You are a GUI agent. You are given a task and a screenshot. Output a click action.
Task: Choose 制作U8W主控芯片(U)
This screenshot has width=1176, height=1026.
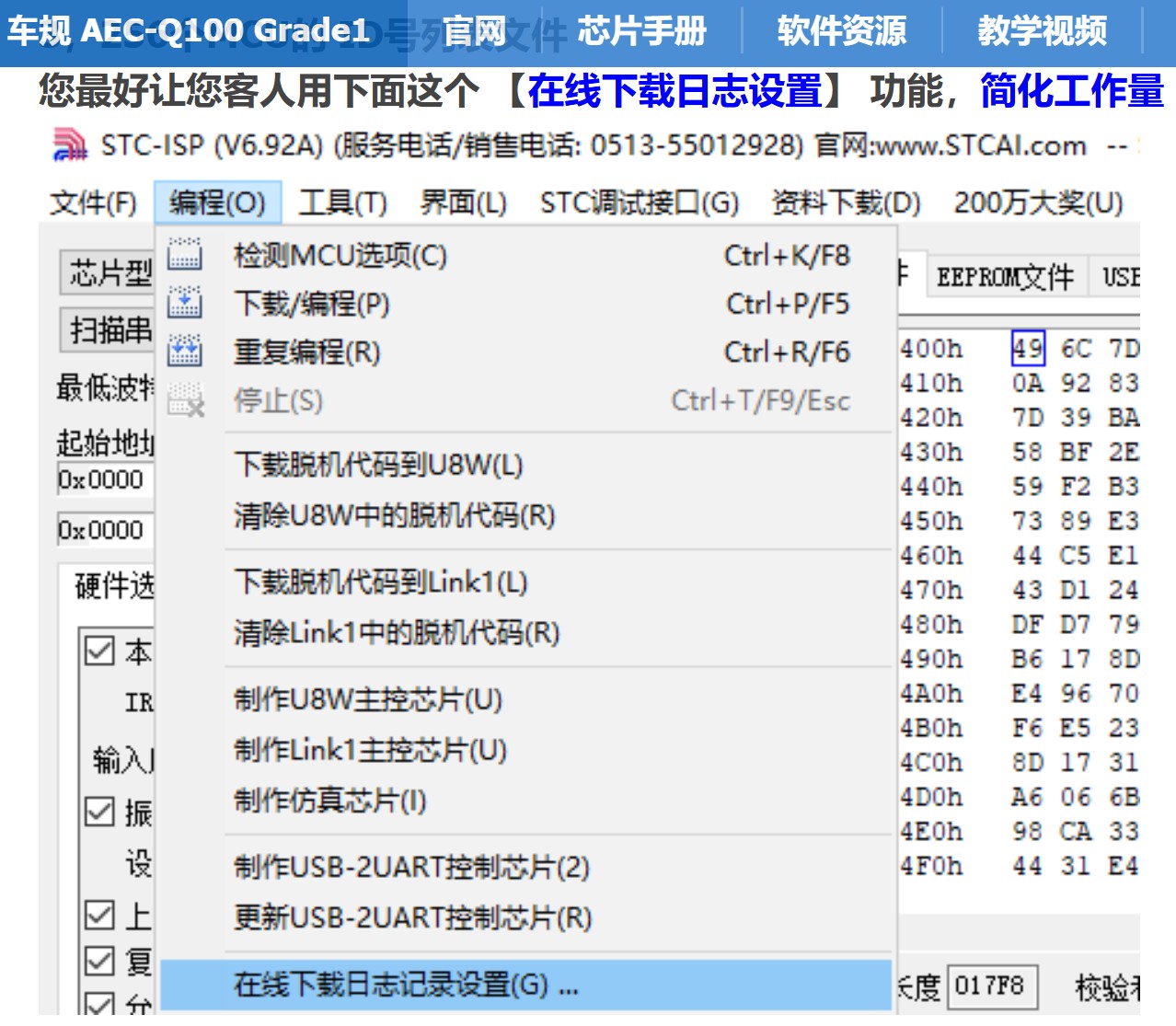tap(525, 699)
